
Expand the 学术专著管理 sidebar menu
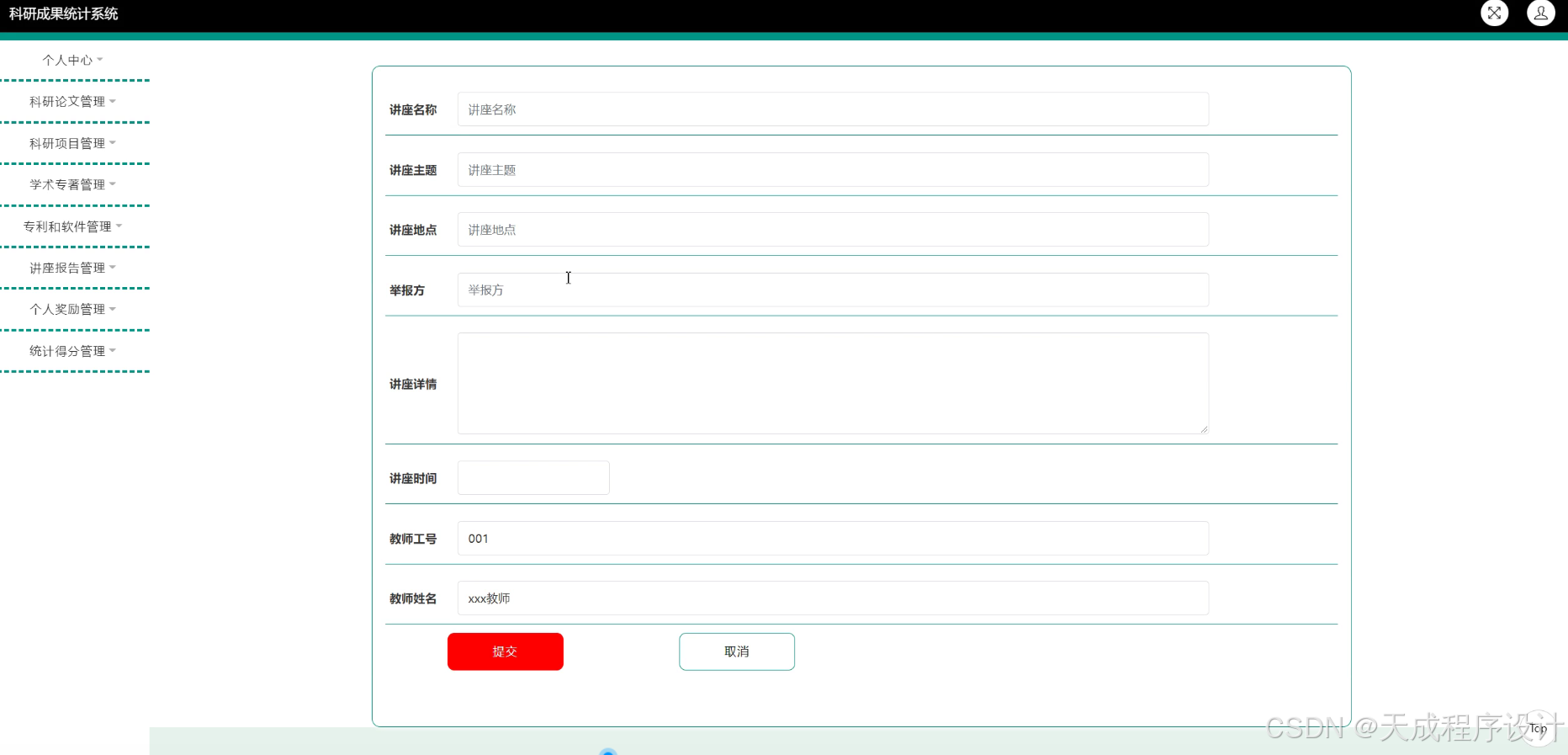pos(72,184)
